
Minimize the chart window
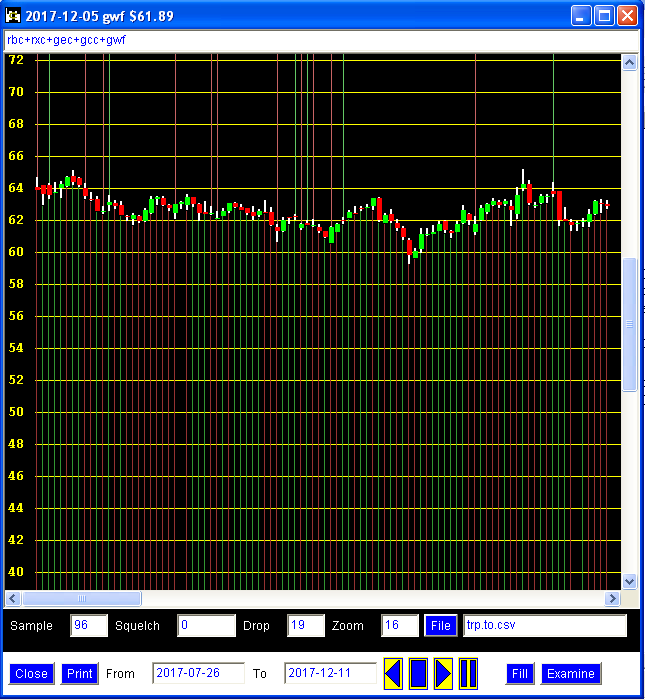tap(581, 16)
